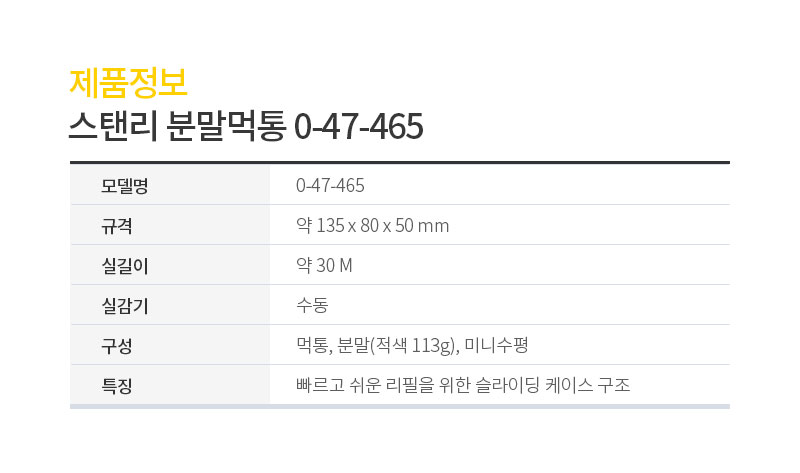
Task: Click the dimensions 약 135 x 80 x 50 mm
Action: pos(372,226)
